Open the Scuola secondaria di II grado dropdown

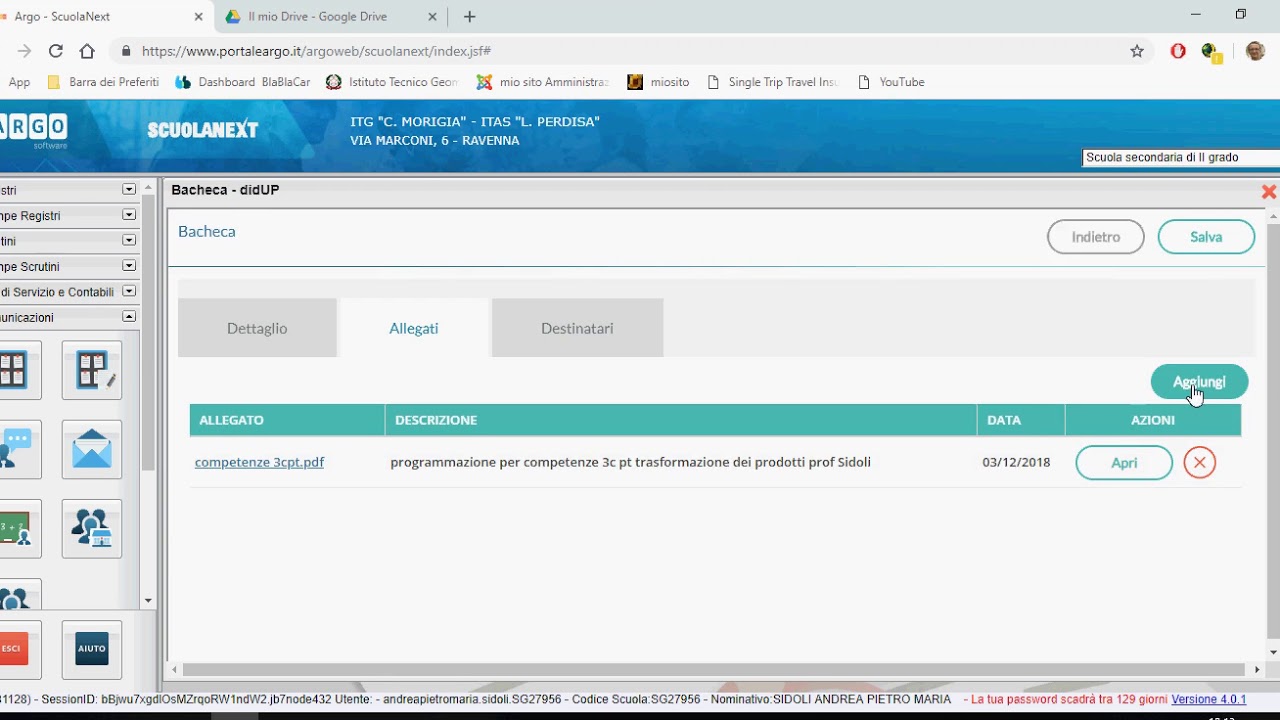tap(1181, 157)
